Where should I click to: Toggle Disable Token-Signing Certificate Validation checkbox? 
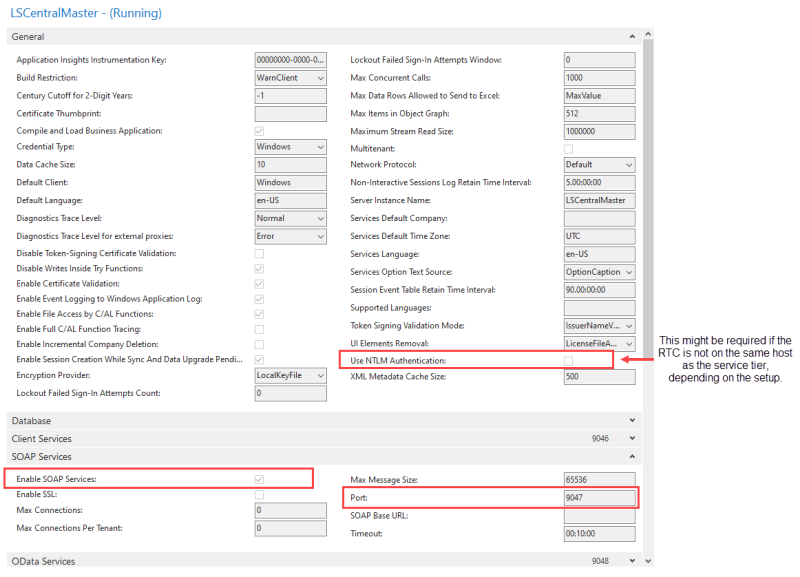click(260, 254)
